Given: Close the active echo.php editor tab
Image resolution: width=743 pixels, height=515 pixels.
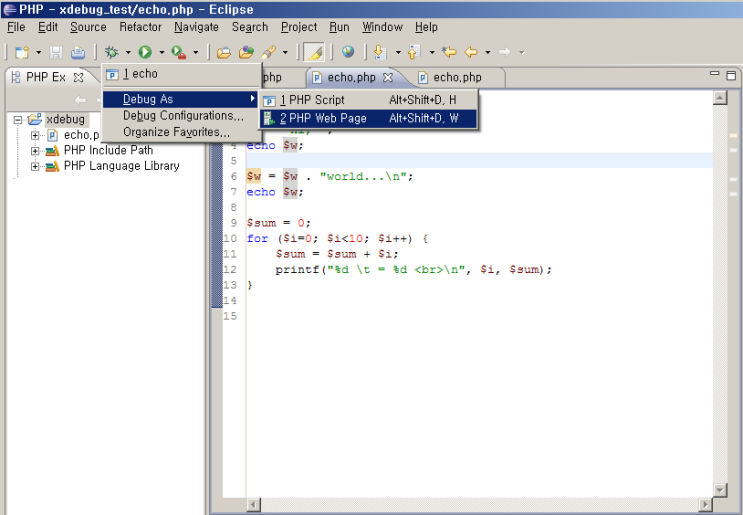Looking at the screenshot, I should click(x=388, y=77).
